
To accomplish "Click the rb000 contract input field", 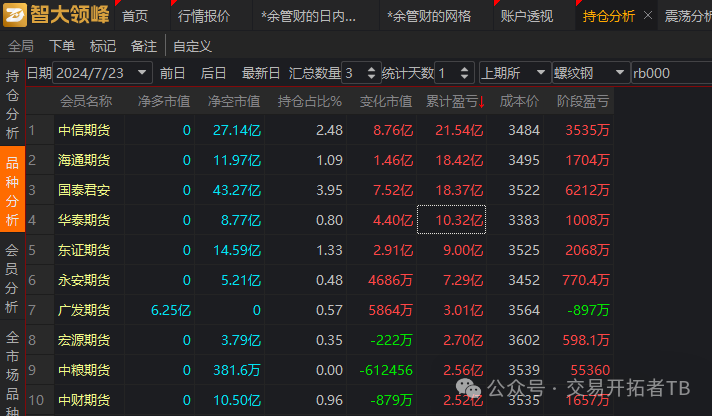I will click(672, 73).
